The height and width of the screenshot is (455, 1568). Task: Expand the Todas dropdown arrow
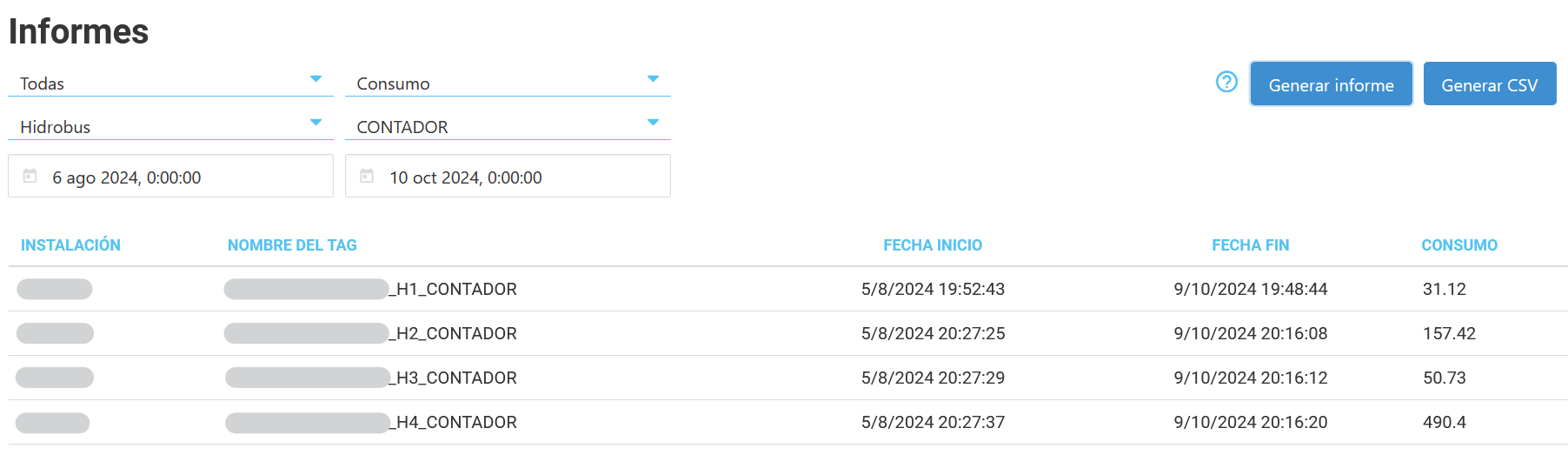click(x=316, y=79)
